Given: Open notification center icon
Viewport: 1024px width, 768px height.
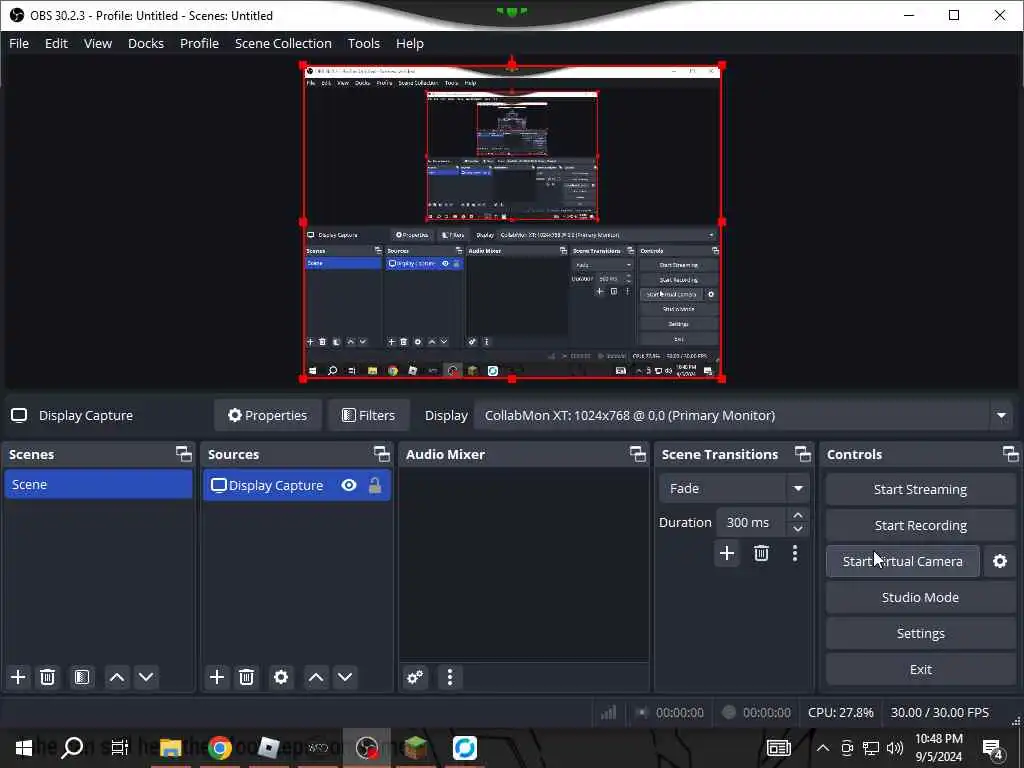Looking at the screenshot, I should click(x=993, y=749).
